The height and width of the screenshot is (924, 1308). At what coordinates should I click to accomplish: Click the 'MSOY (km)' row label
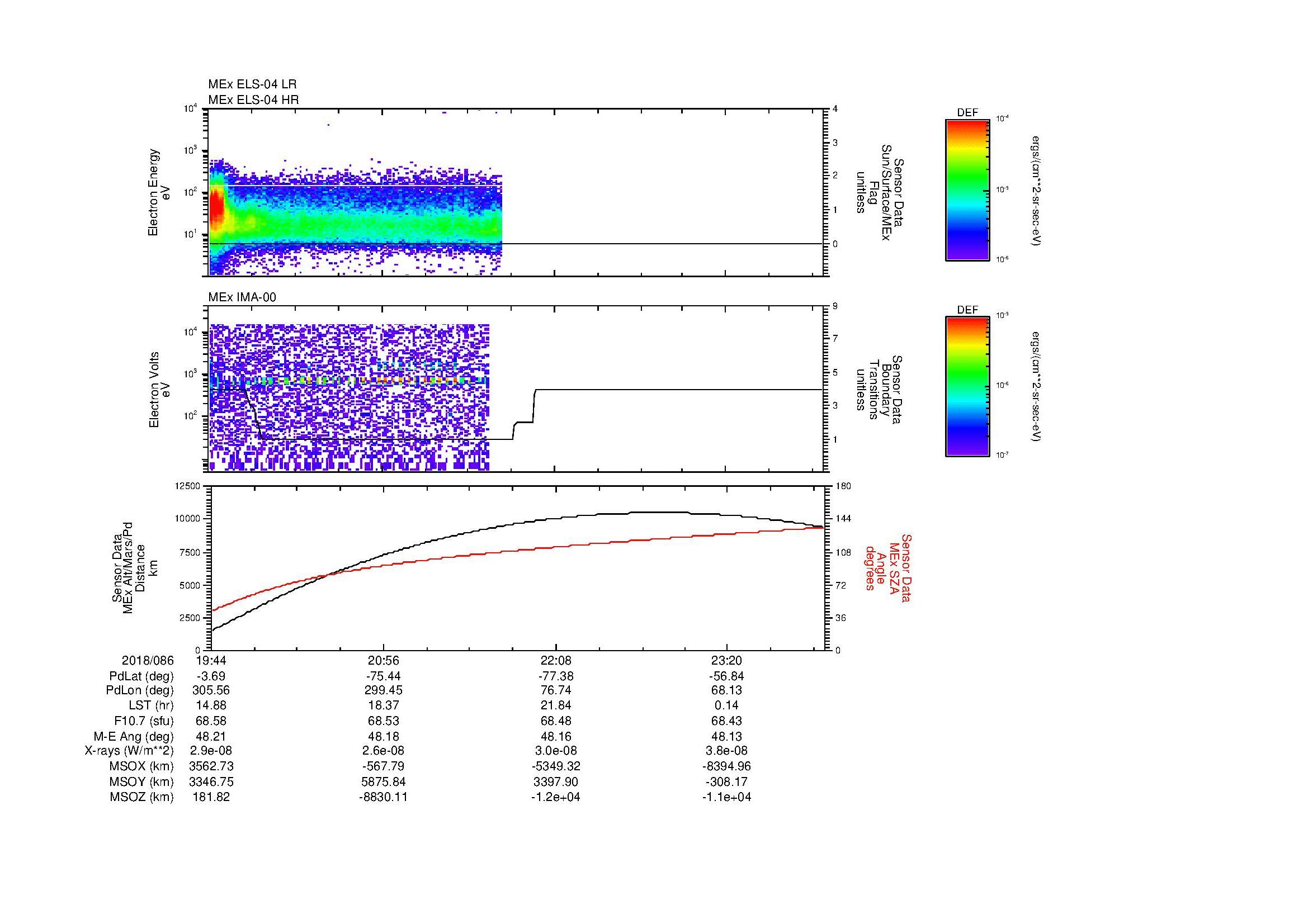pyautogui.click(x=141, y=781)
